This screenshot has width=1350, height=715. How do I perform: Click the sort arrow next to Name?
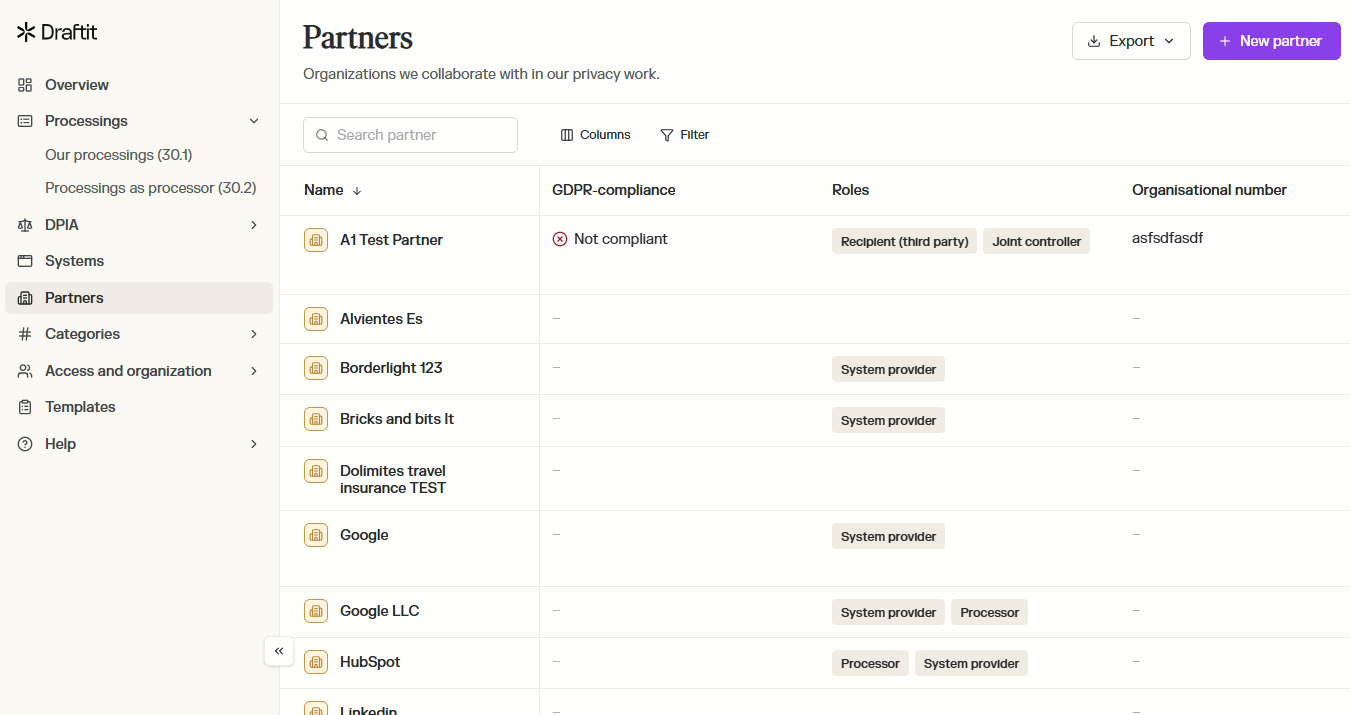click(x=357, y=190)
